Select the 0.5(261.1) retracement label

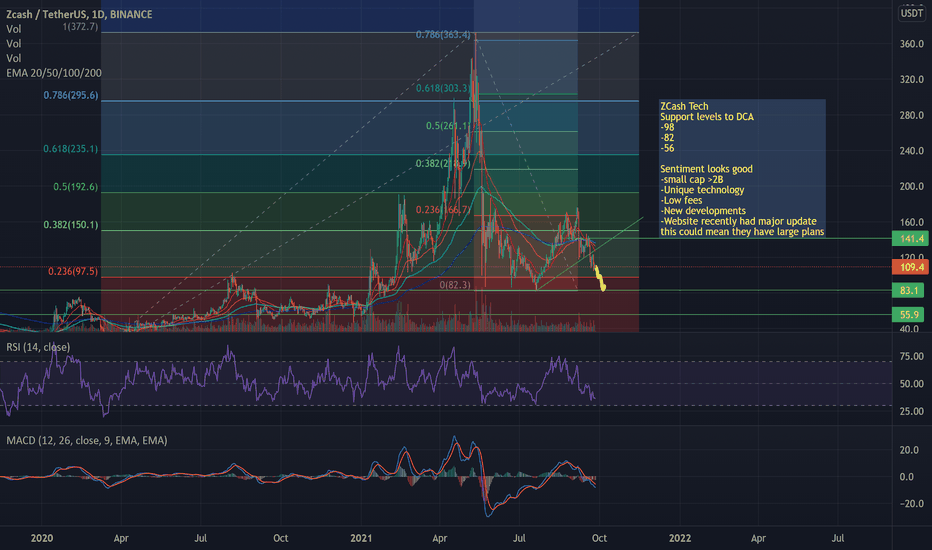click(448, 126)
